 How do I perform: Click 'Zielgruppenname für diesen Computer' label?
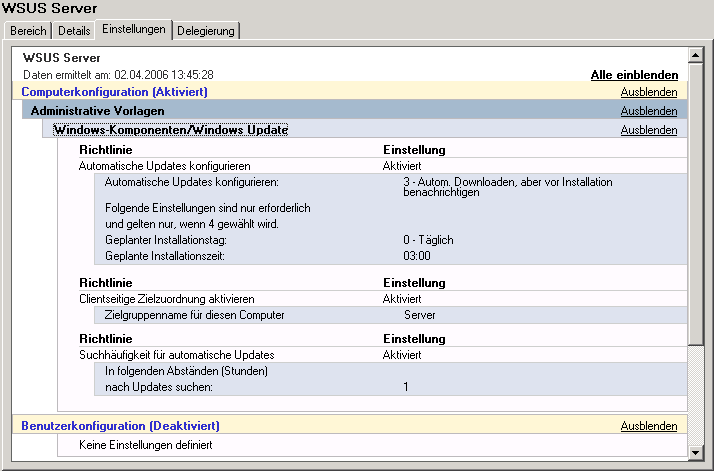coord(194,315)
